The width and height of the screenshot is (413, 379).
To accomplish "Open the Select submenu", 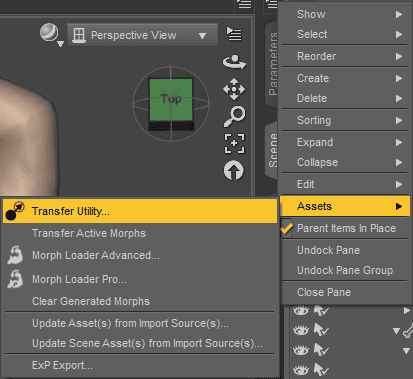I will (x=345, y=34).
